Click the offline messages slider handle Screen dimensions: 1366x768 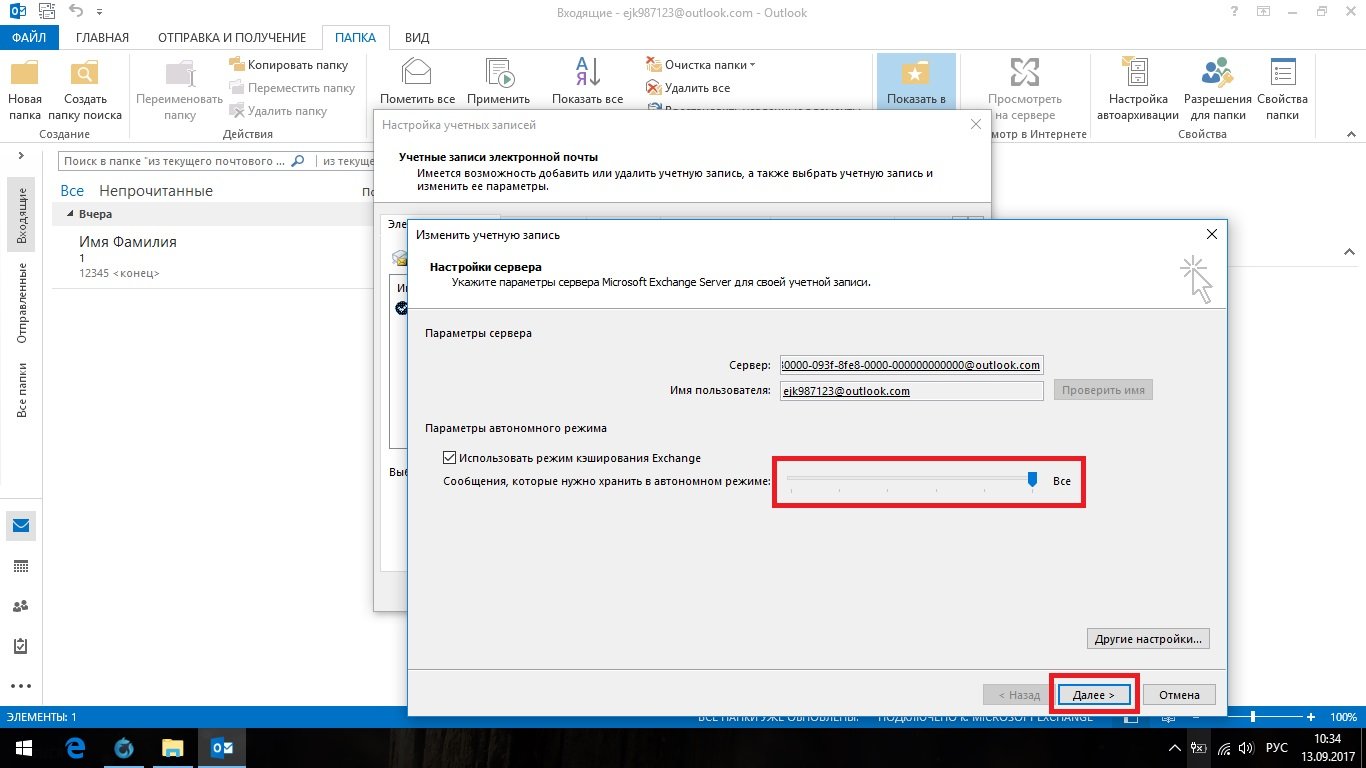[1033, 480]
